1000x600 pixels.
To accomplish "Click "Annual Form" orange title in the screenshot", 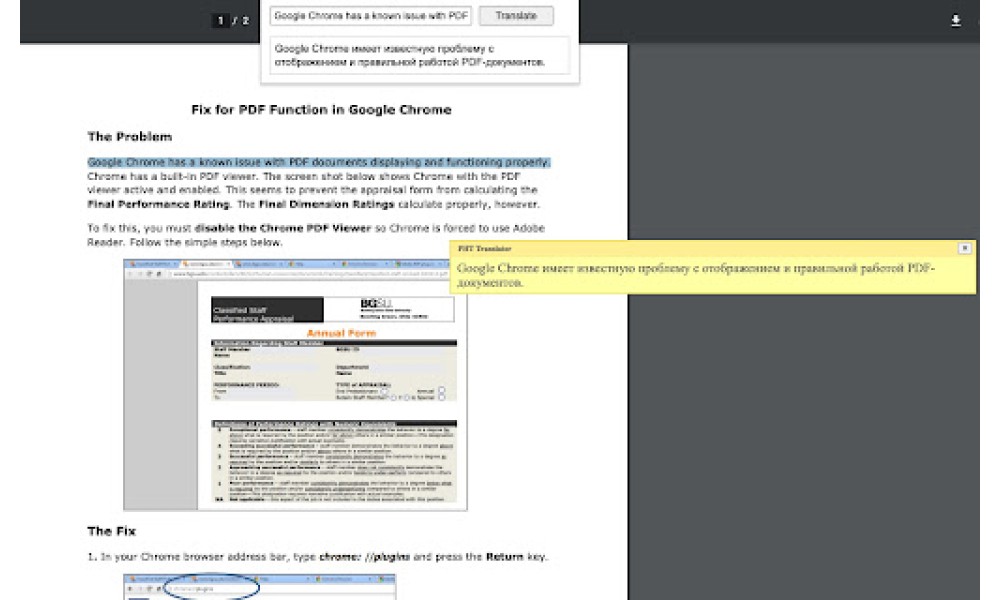I will pos(341,333).
